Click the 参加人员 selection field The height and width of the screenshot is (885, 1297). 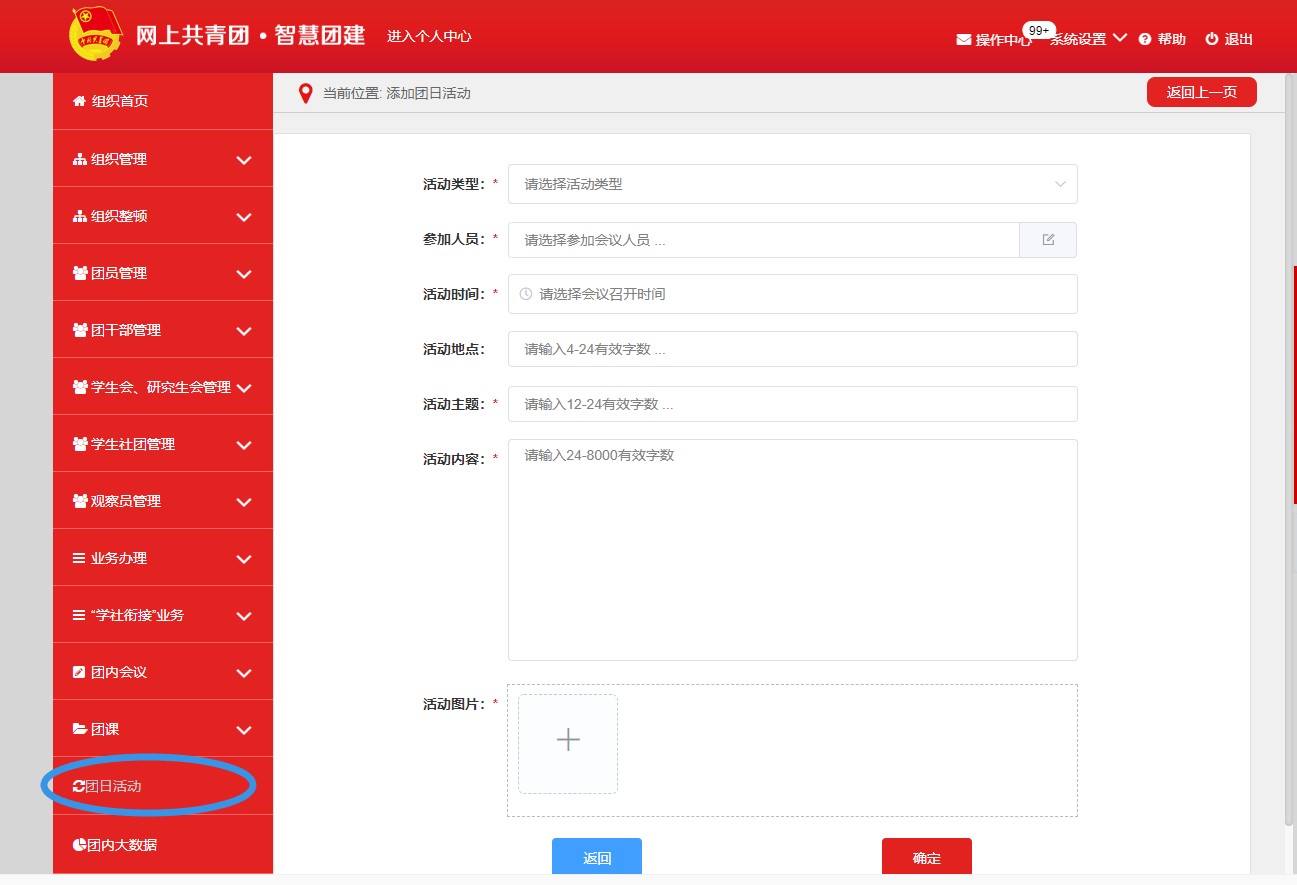tap(764, 240)
